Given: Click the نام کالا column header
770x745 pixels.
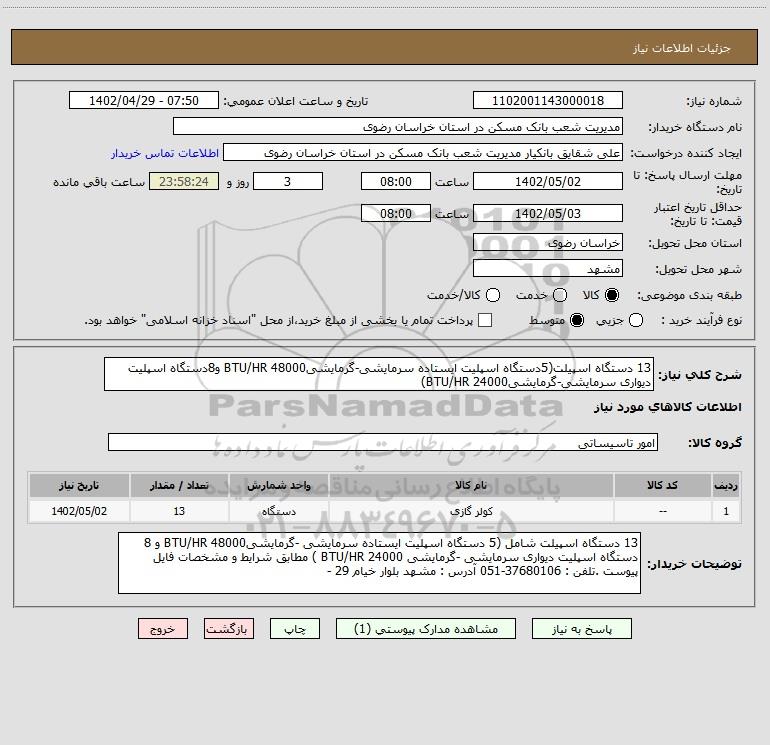Looking at the screenshot, I should [x=471, y=485].
